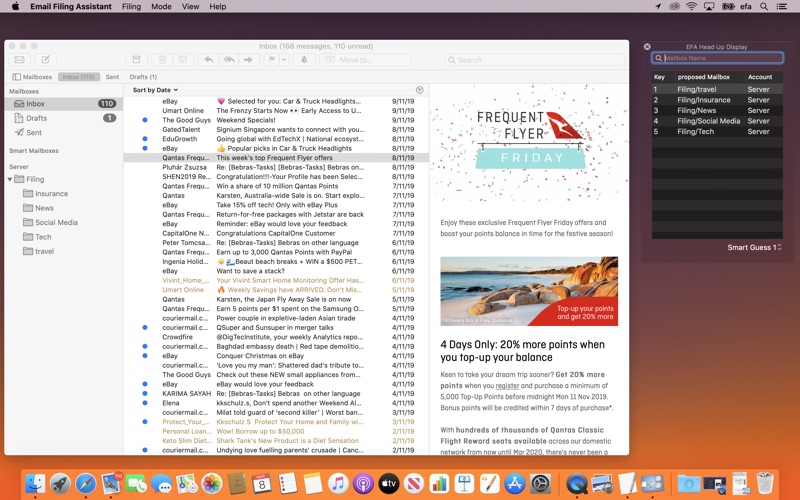The height and width of the screenshot is (500, 800).
Task: Click the 'register' link in email body
Action: click(507, 386)
